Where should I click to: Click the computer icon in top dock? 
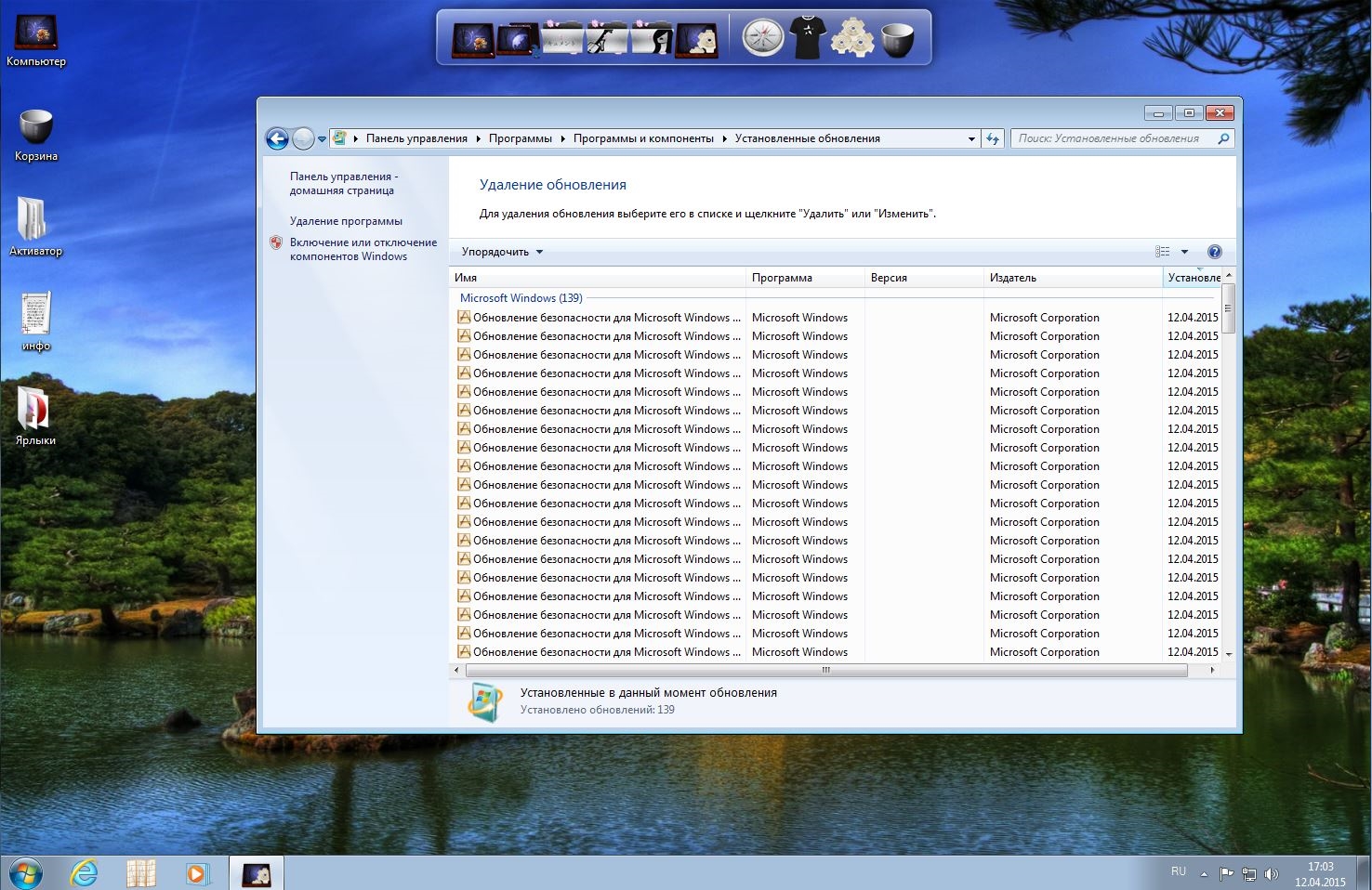tap(472, 40)
